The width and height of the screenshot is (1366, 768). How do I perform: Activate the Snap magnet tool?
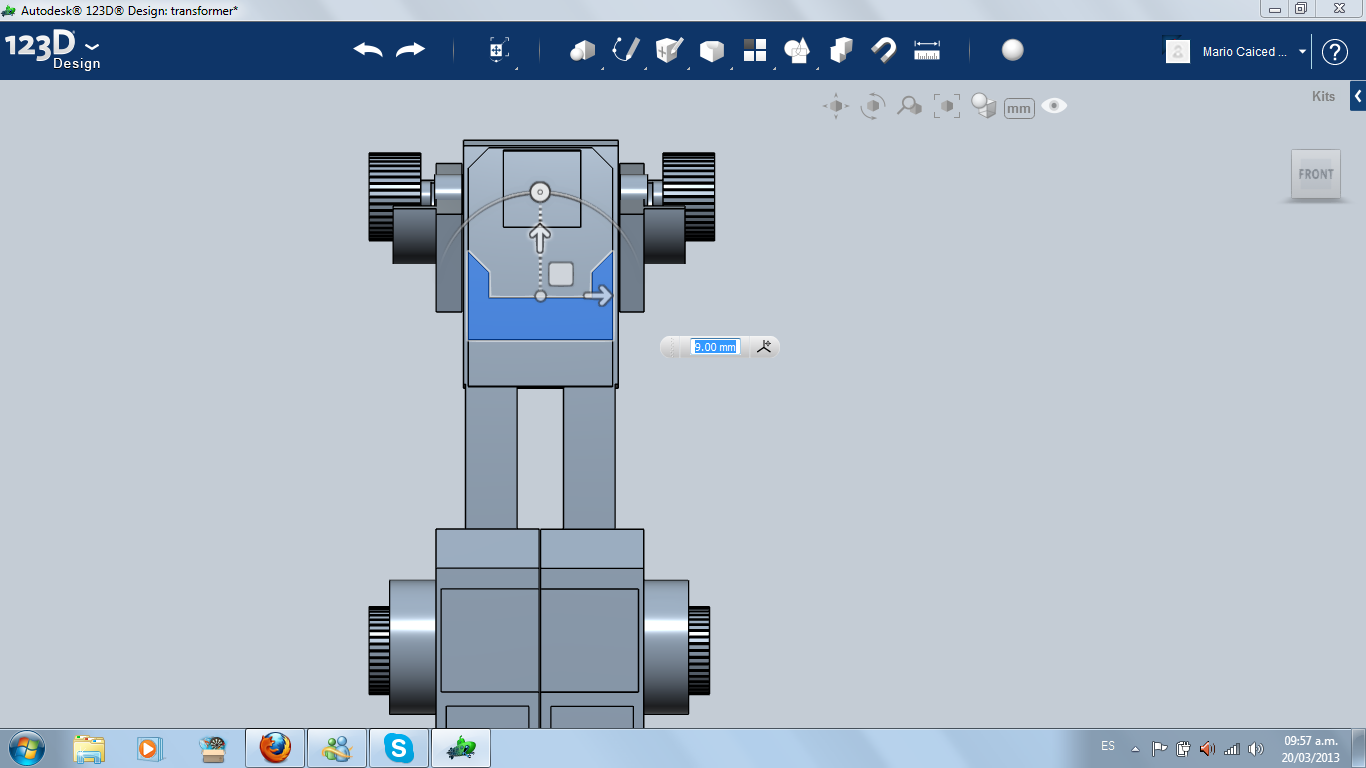tap(884, 50)
